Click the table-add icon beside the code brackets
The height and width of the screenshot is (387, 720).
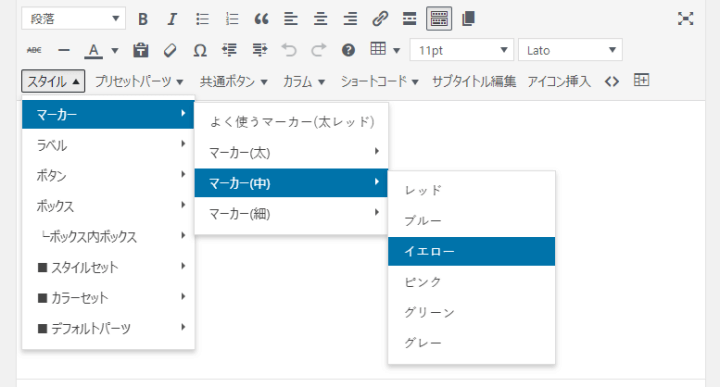pyautogui.click(x=641, y=80)
